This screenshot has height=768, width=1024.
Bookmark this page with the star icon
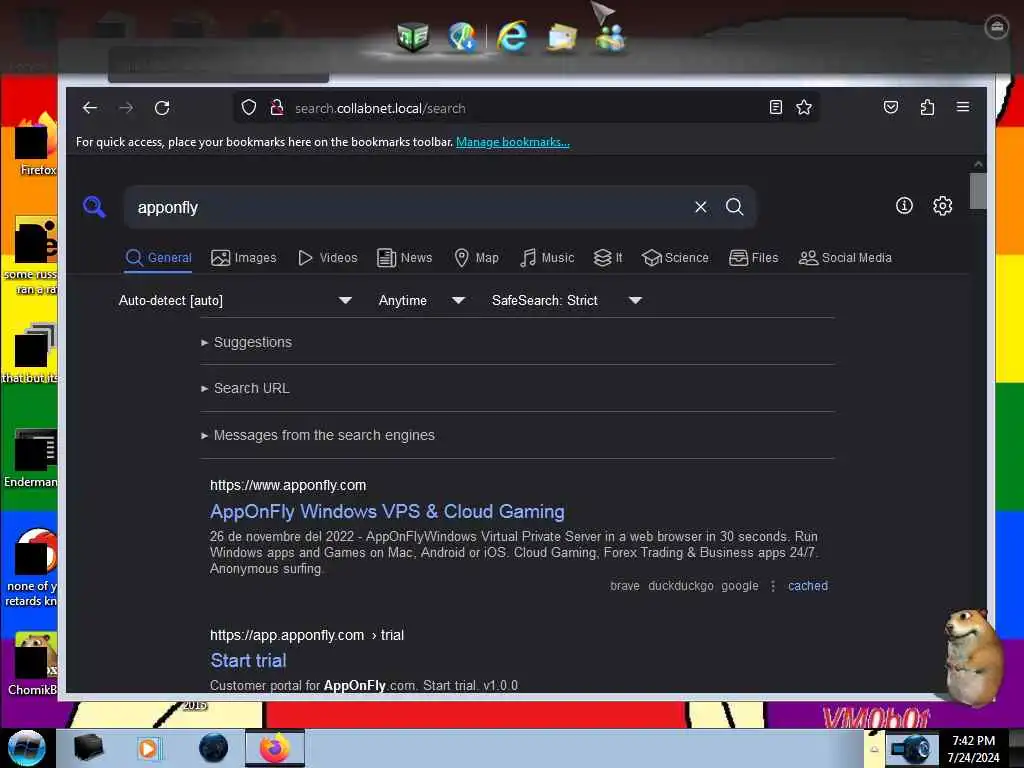coord(804,107)
